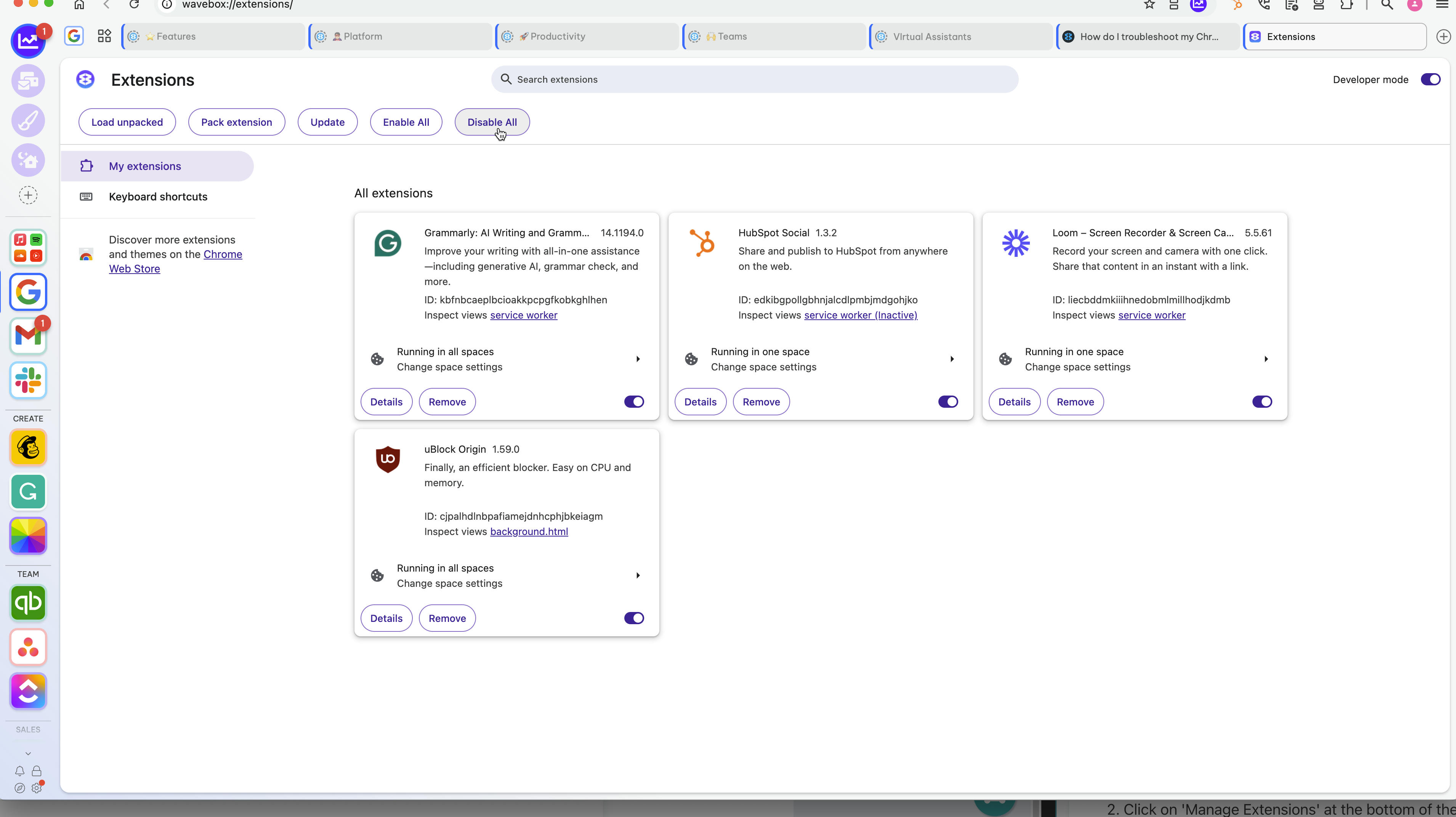Screen dimensions: 1456x817
Task: Open the green Grammarly sidebar app
Action: (28, 492)
